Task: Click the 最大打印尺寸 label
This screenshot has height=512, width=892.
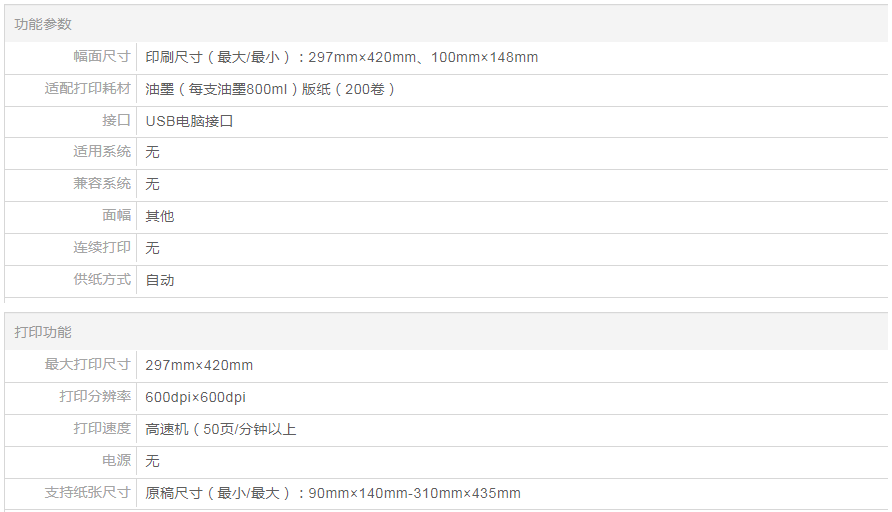Action: coord(88,365)
